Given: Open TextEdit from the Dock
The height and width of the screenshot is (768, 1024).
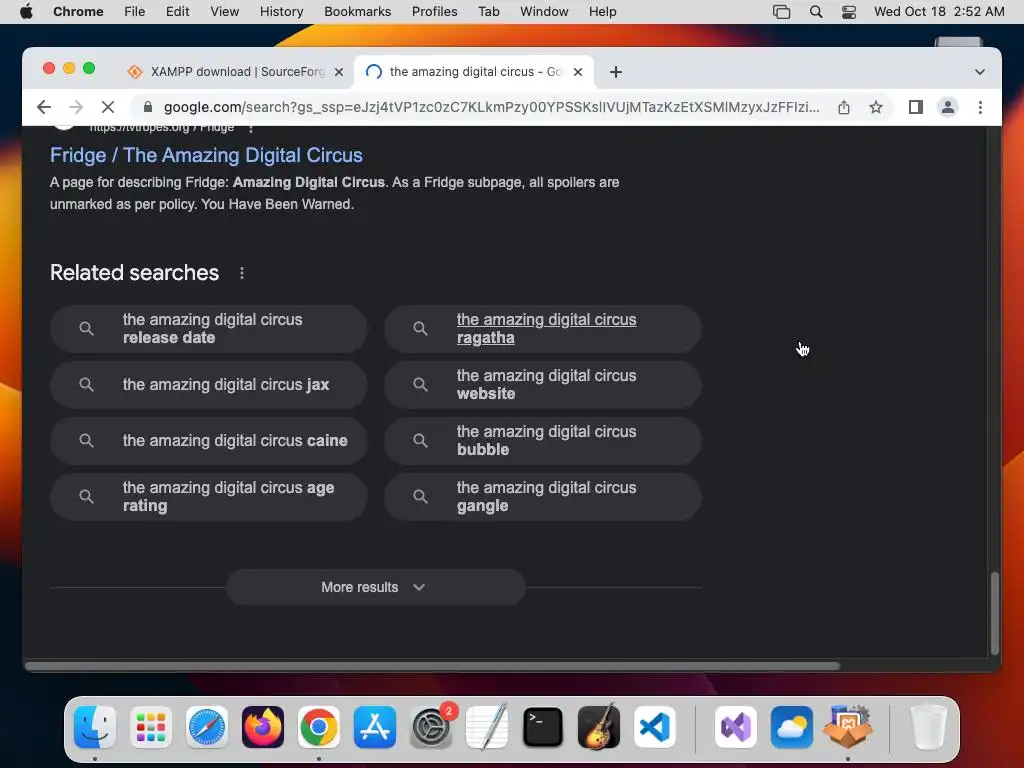Looking at the screenshot, I should click(487, 726).
